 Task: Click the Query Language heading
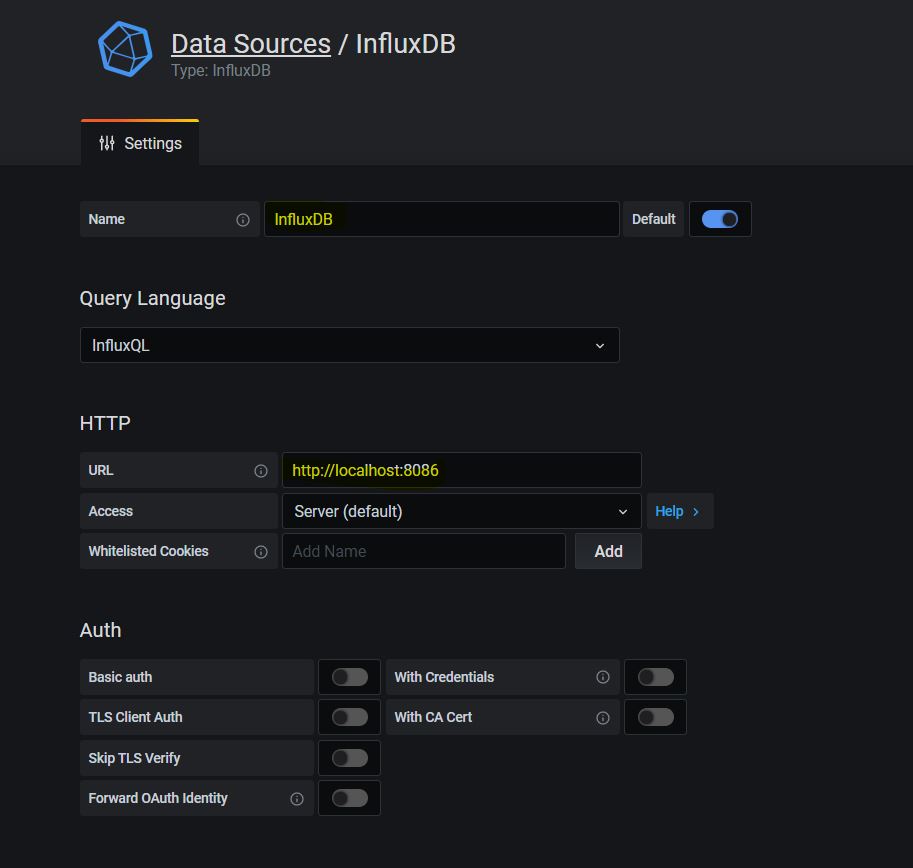point(153,298)
